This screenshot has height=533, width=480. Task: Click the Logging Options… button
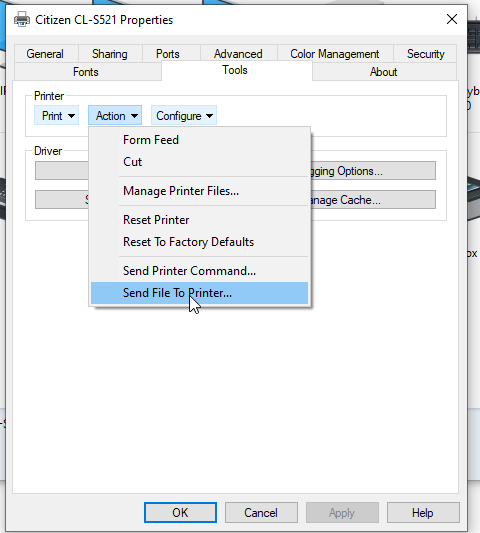click(x=373, y=171)
